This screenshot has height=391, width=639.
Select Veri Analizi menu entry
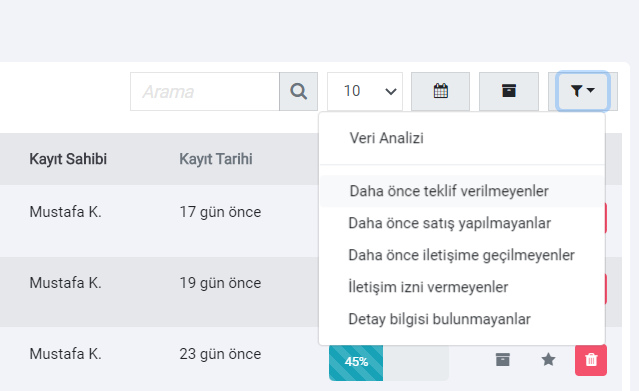(386, 138)
